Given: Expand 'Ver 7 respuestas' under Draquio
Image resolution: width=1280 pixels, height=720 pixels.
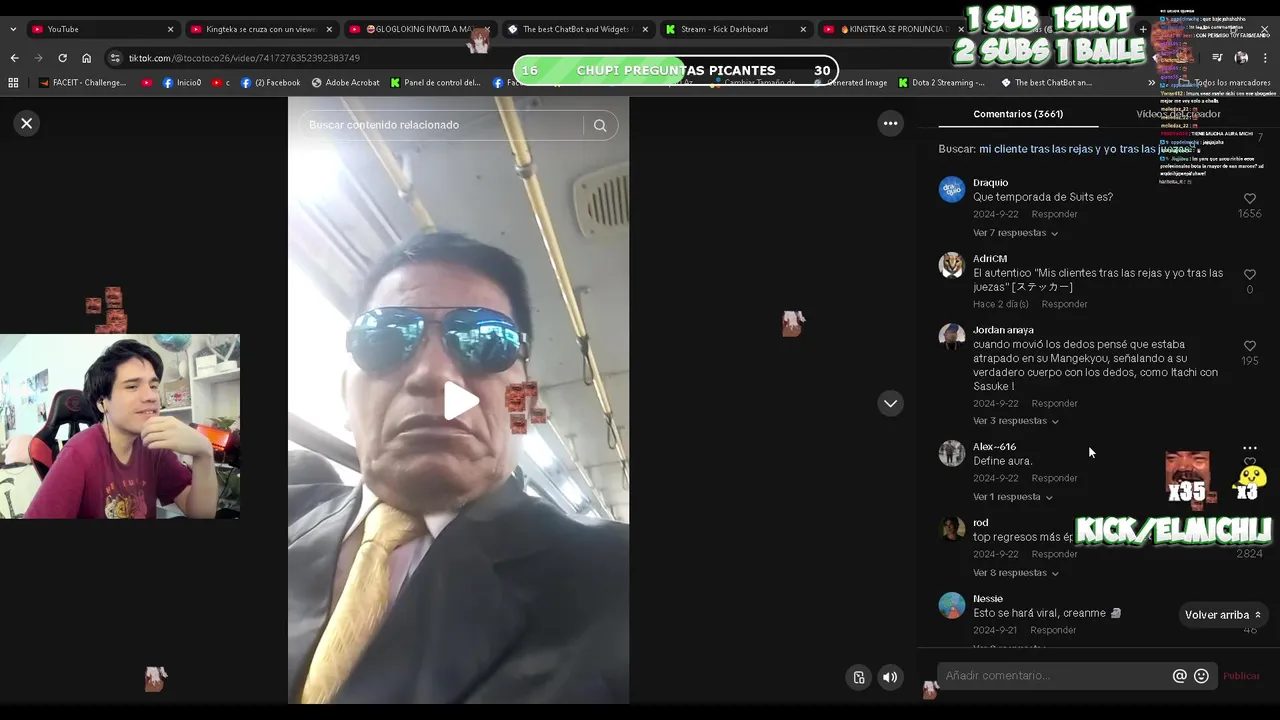Looking at the screenshot, I should coord(1015,233).
